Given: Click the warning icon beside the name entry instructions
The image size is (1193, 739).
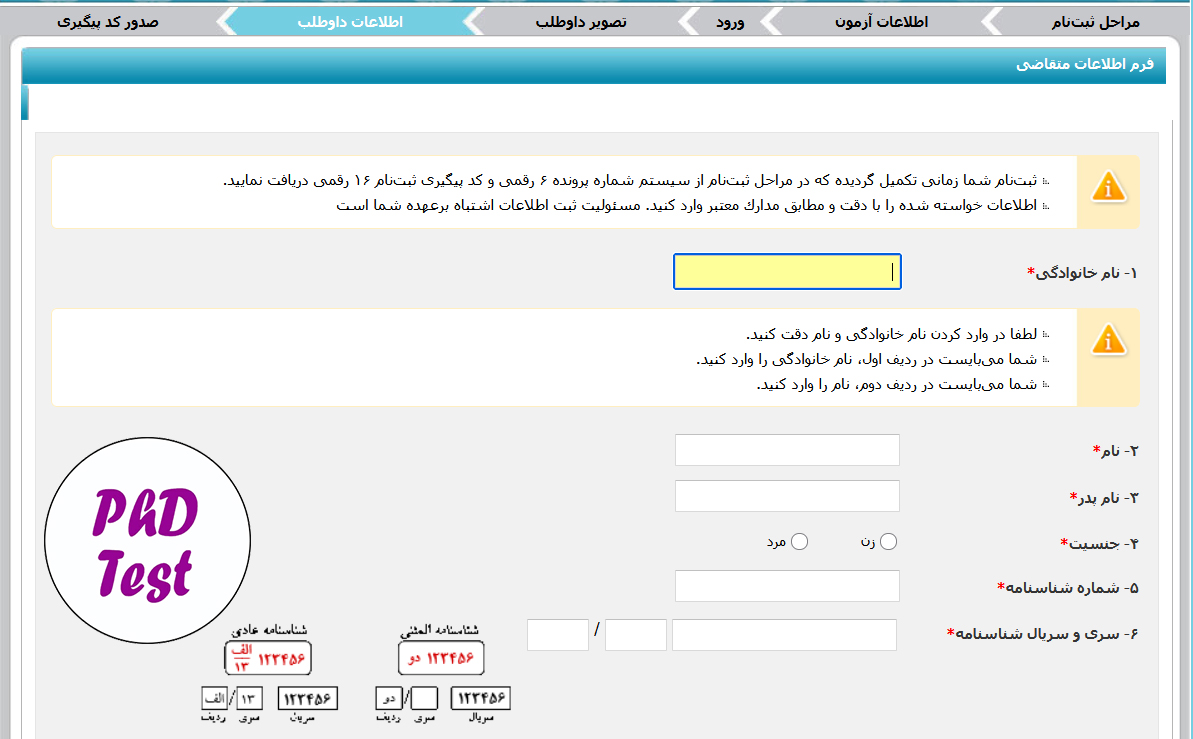Looking at the screenshot, I should pos(1109,340).
